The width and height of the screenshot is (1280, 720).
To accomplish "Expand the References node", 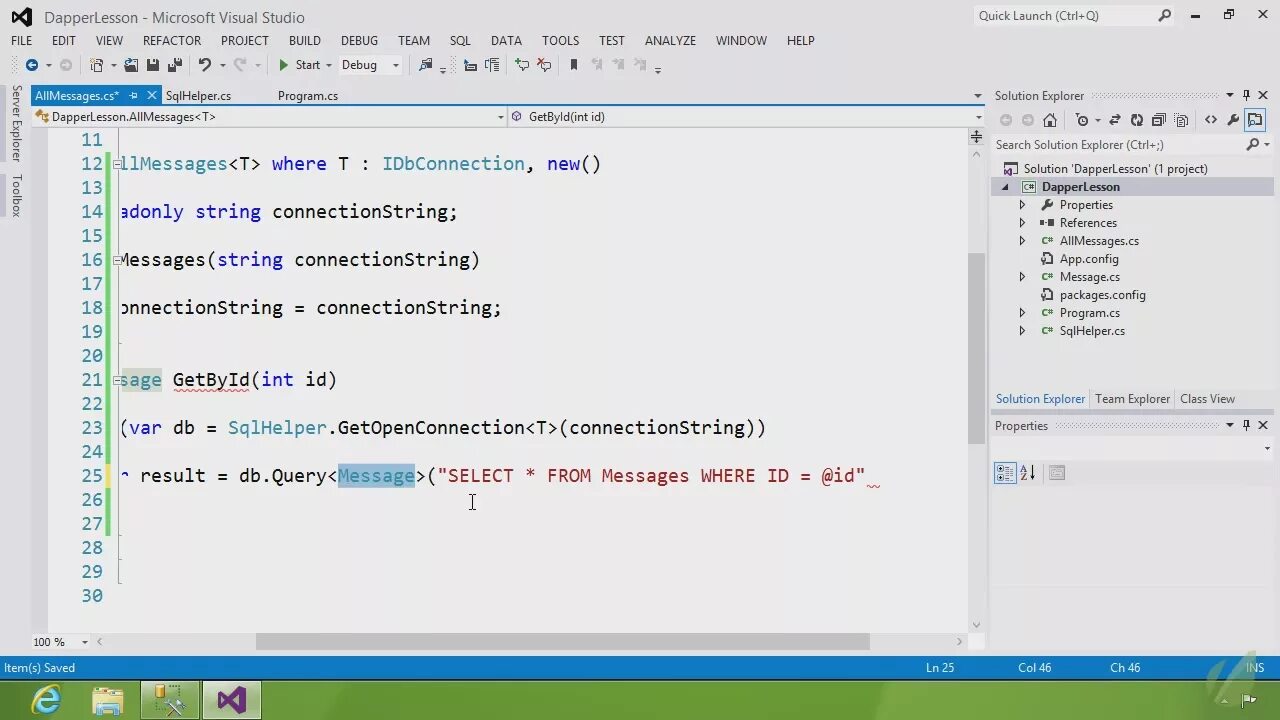I will tap(1022, 223).
